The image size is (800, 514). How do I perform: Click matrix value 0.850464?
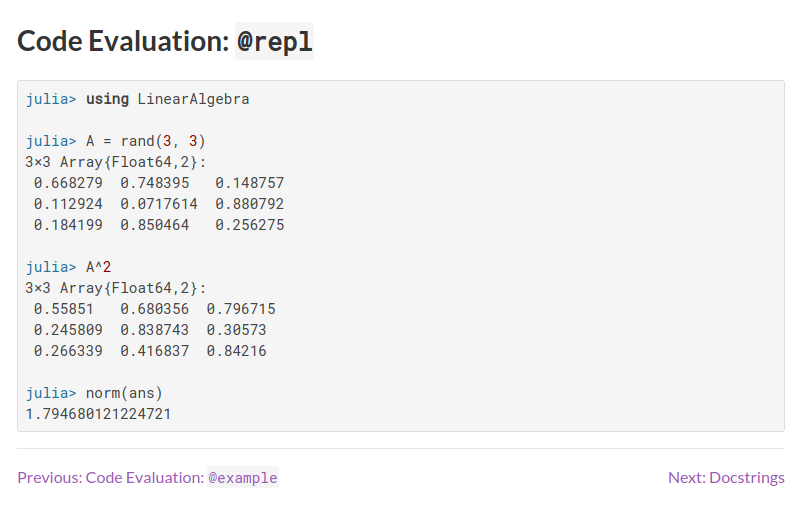point(154,225)
